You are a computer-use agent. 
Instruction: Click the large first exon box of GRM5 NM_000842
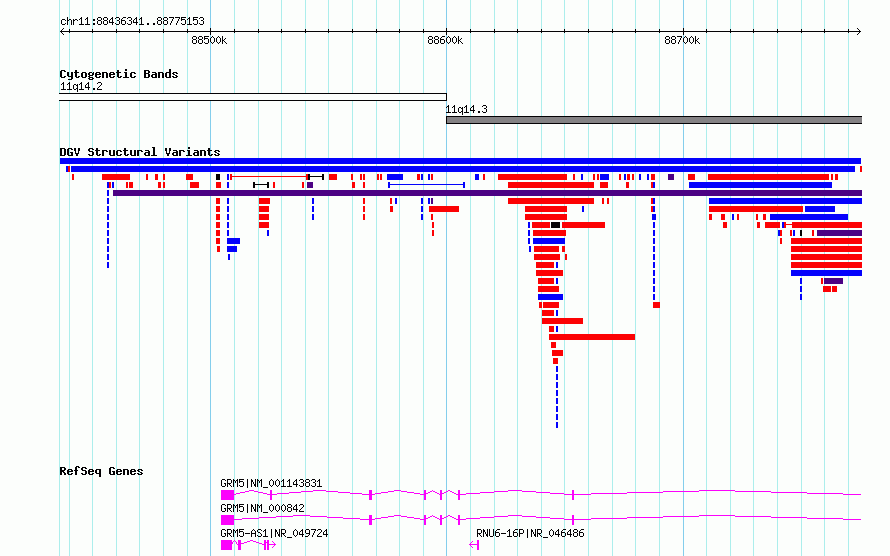[x=227, y=520]
